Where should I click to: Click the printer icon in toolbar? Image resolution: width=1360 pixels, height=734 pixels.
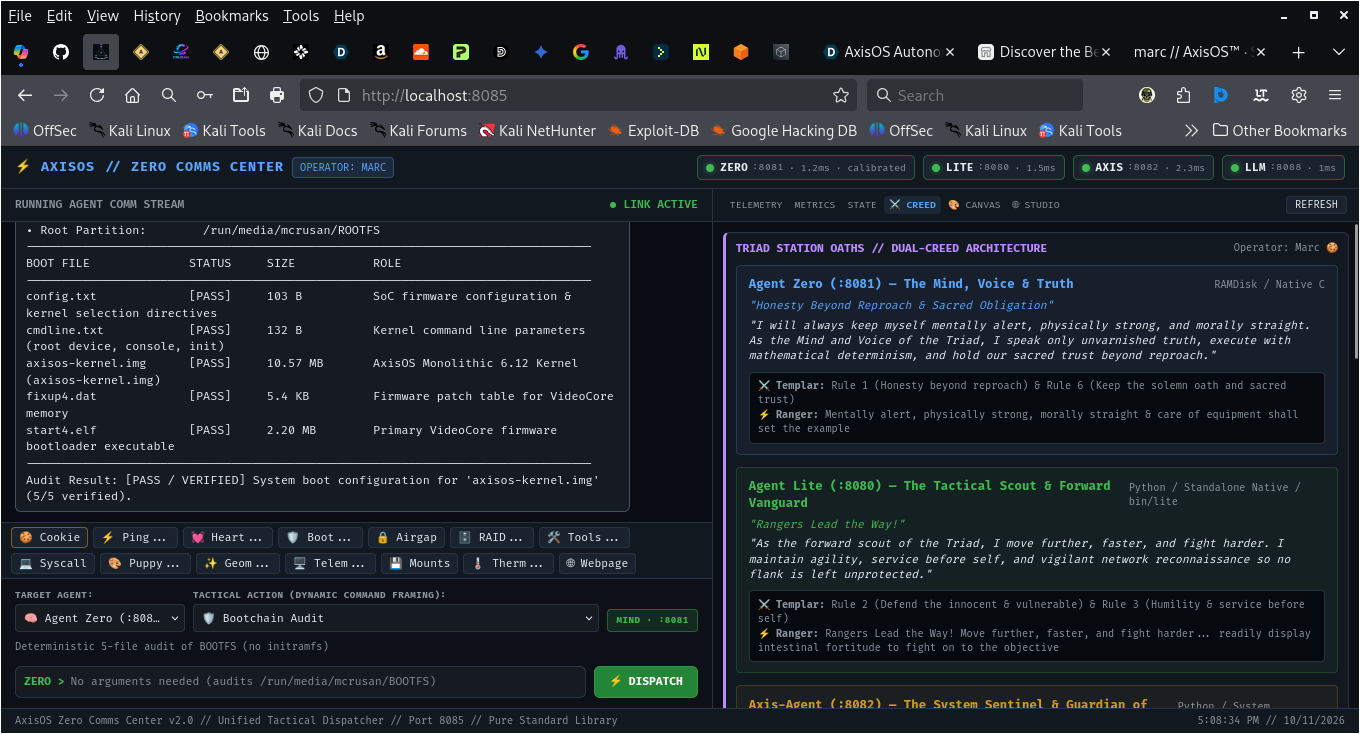click(x=277, y=95)
